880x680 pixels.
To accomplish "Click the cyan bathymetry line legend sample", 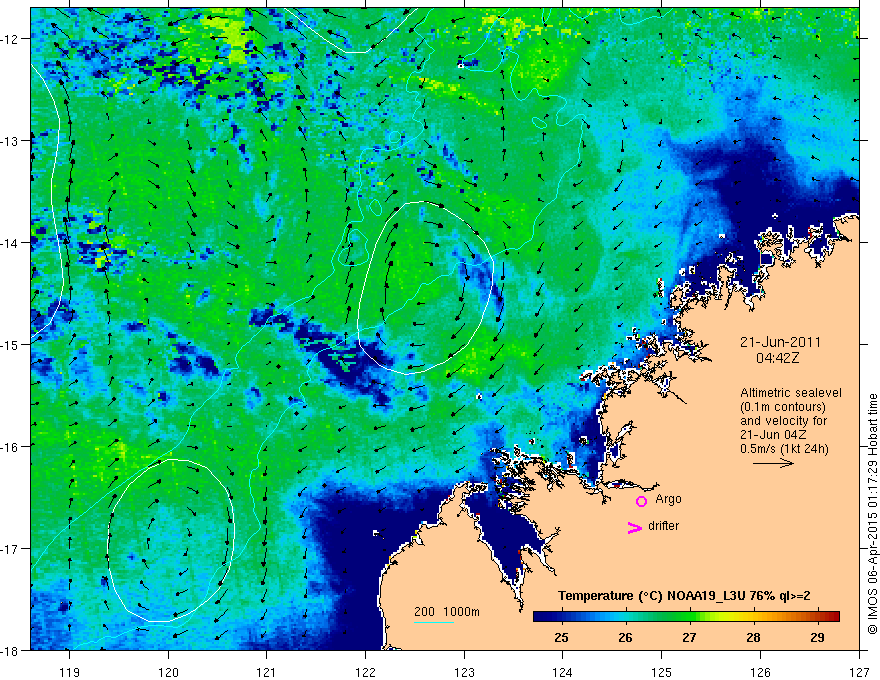I will pyautogui.click(x=434, y=622).
